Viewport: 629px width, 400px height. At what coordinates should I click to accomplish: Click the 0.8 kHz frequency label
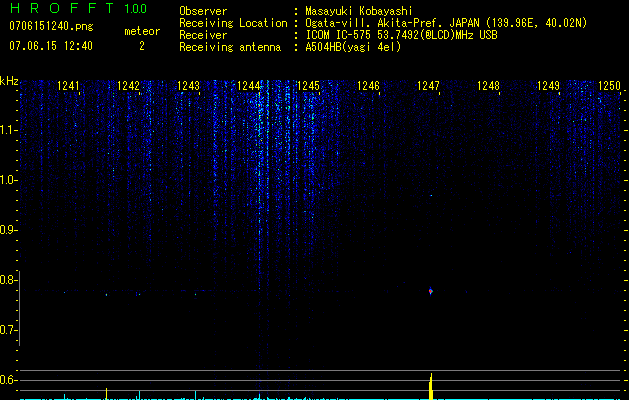[7, 280]
